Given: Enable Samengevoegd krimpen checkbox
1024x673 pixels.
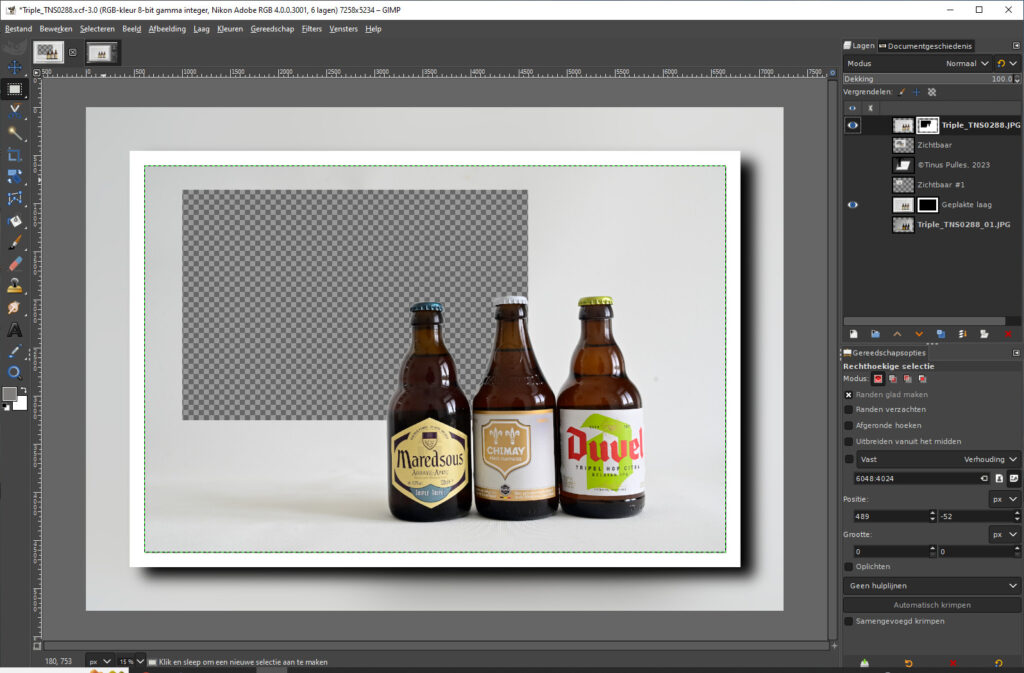Looking at the screenshot, I should pos(848,621).
